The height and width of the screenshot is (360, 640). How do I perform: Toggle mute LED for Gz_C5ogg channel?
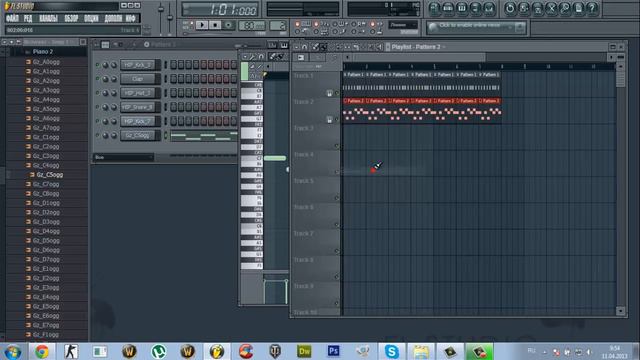coord(98,135)
